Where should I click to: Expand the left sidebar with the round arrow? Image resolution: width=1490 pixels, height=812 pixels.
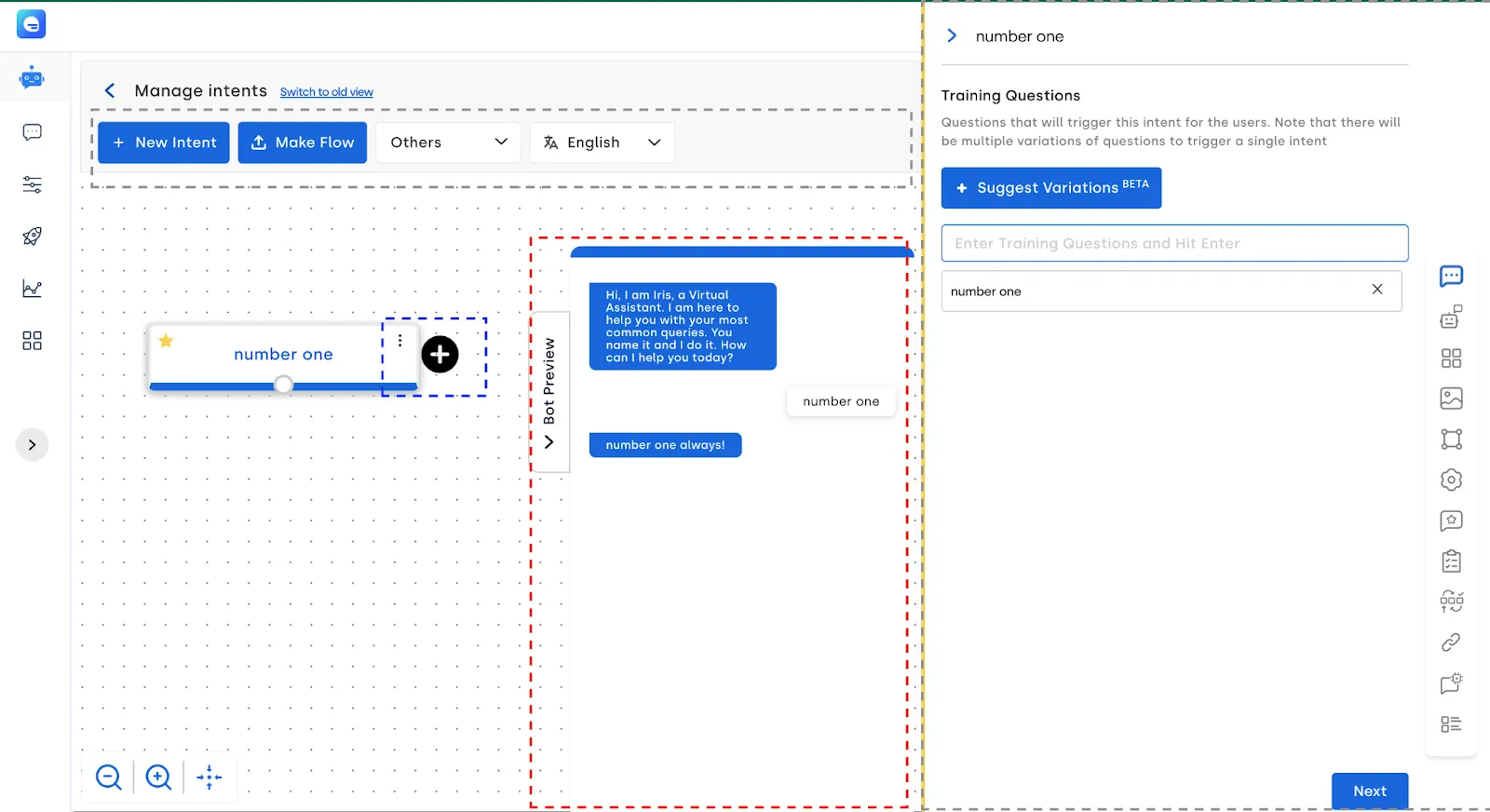pyautogui.click(x=32, y=445)
